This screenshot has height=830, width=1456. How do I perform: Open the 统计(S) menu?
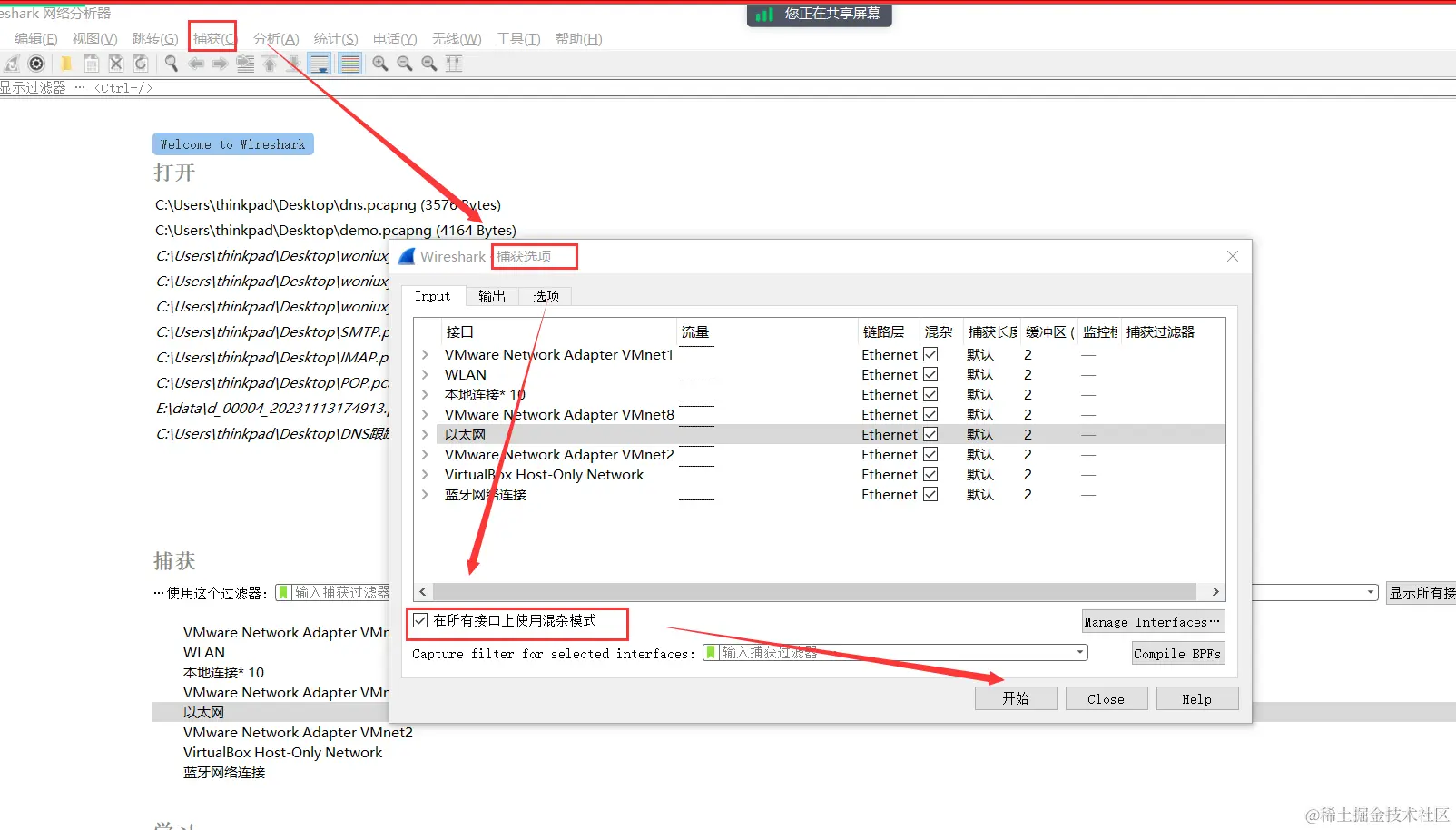click(336, 38)
